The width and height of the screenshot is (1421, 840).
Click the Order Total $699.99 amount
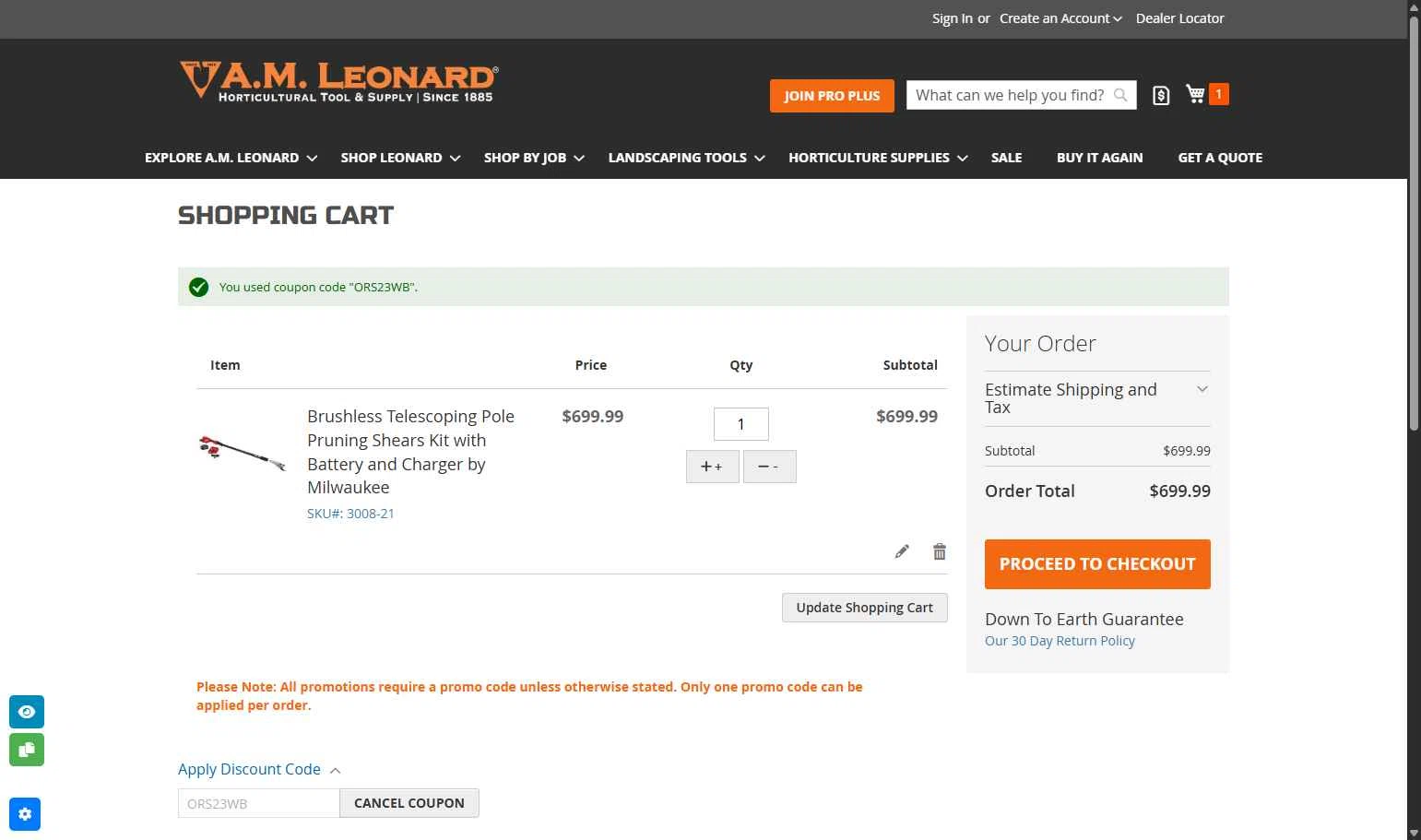(1179, 491)
